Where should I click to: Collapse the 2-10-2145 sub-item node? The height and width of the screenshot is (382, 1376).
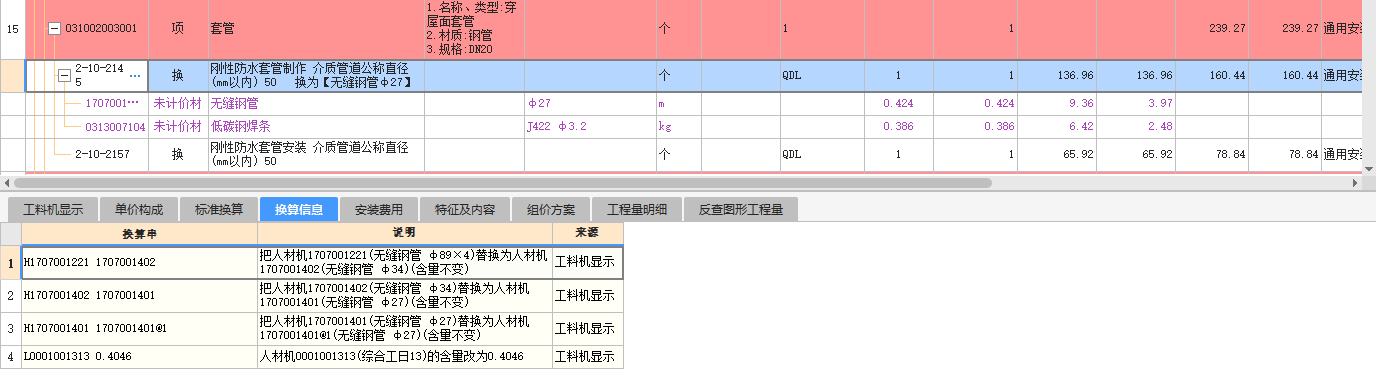[x=64, y=76]
